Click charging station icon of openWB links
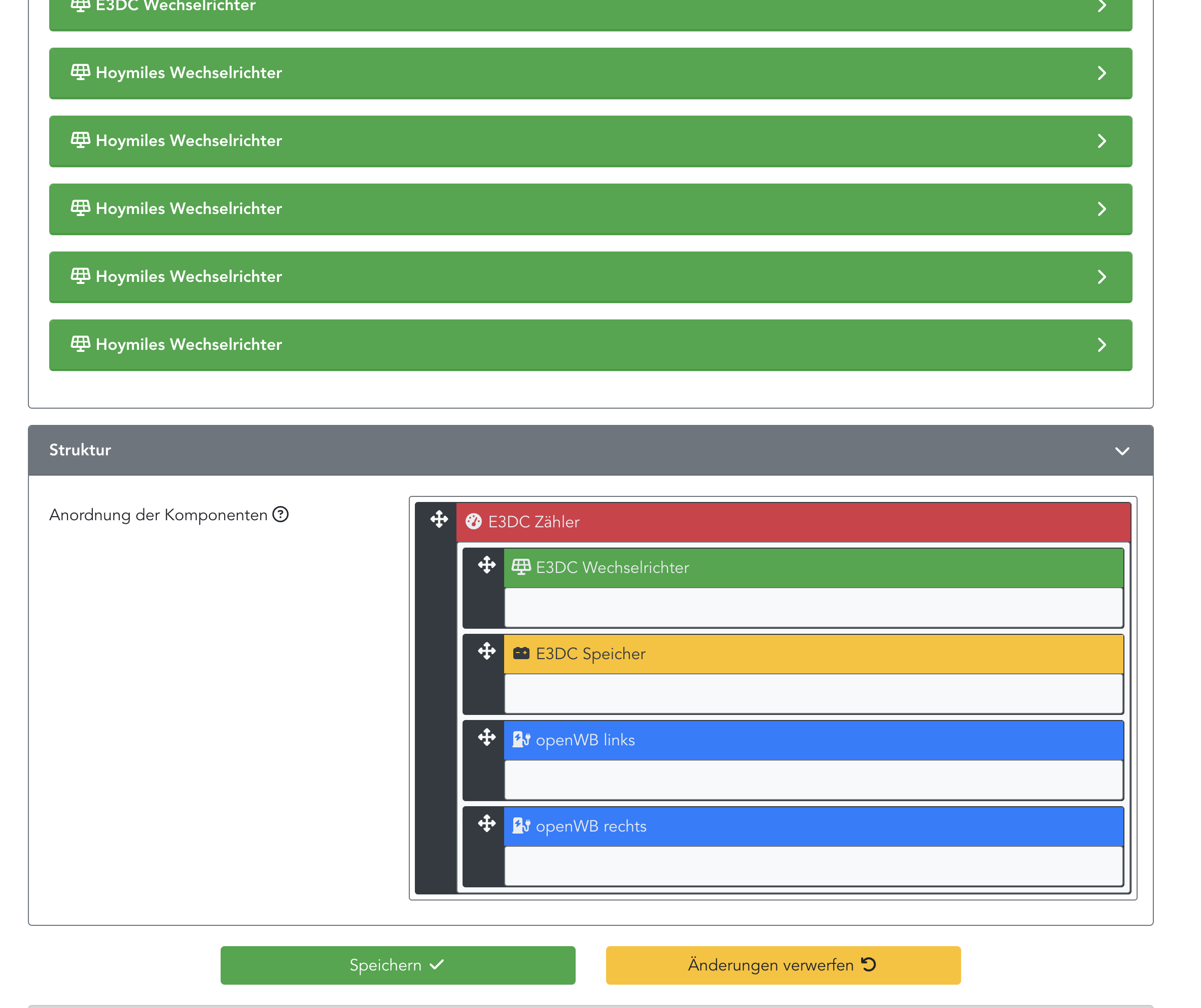The width and height of the screenshot is (1201, 1008). 521,740
